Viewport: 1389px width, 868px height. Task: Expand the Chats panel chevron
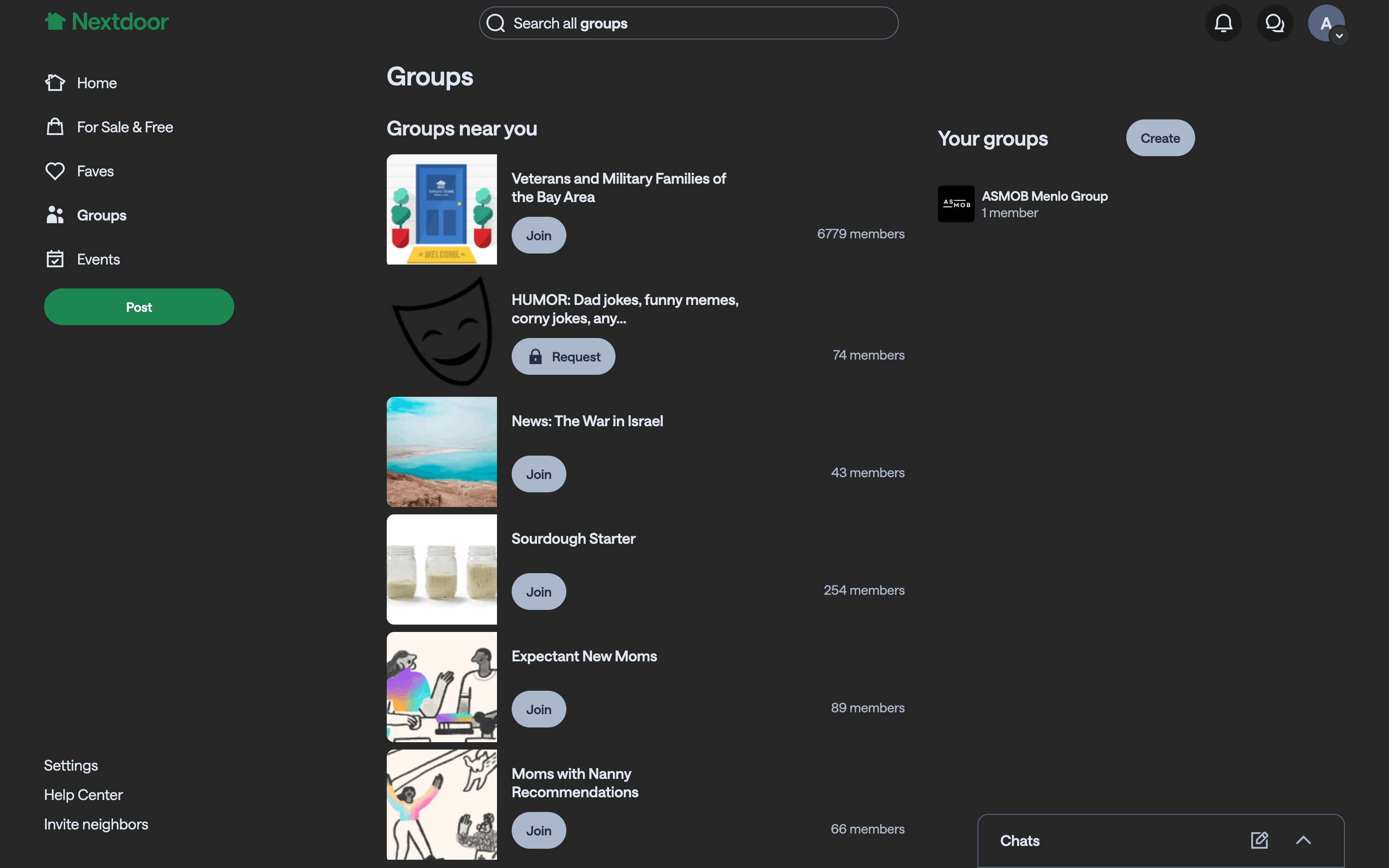(1304, 840)
